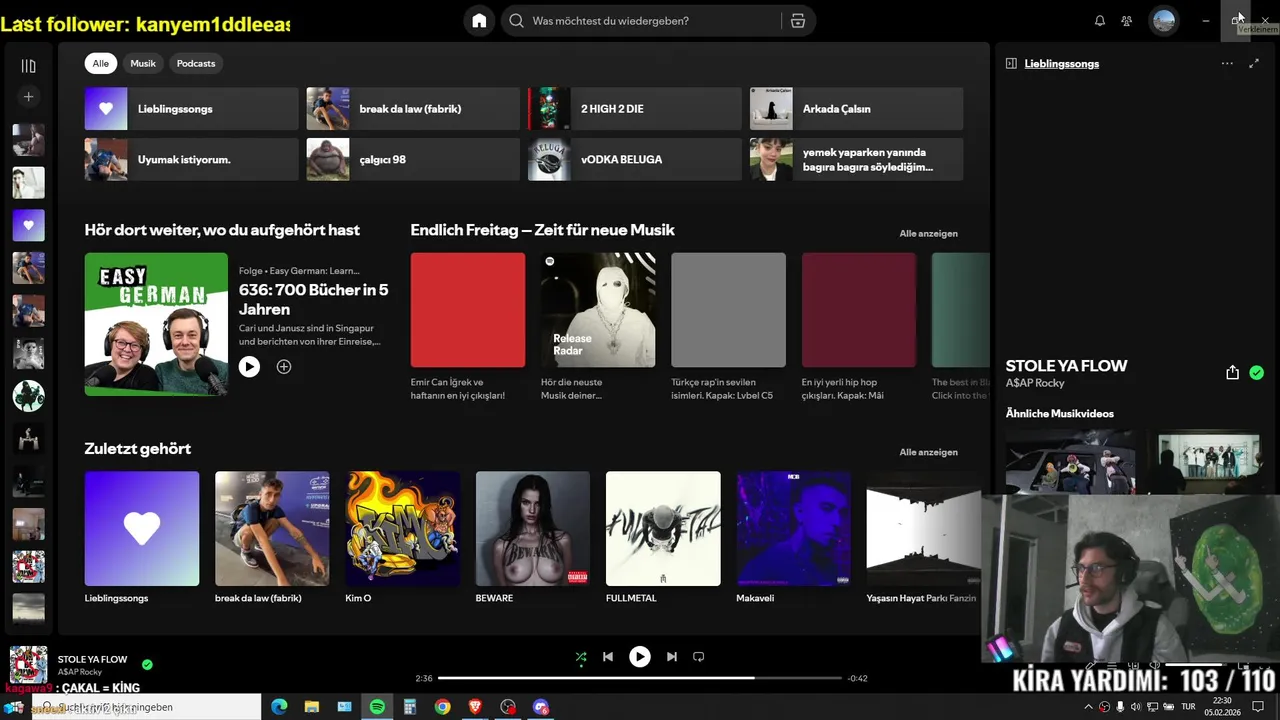Open the Browse icon in search bar
This screenshot has width=1280, height=720.
pyautogui.click(x=798, y=21)
